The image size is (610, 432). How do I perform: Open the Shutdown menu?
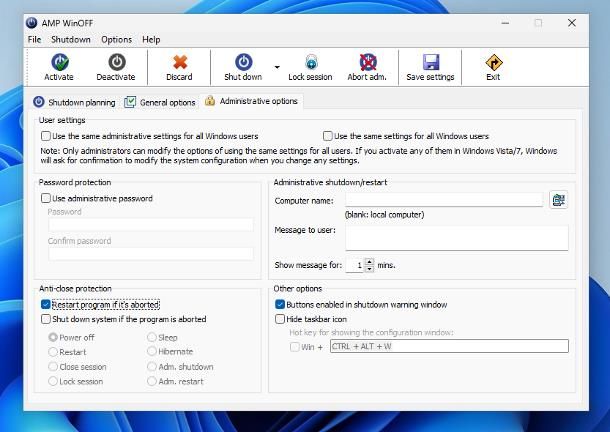tap(71, 40)
